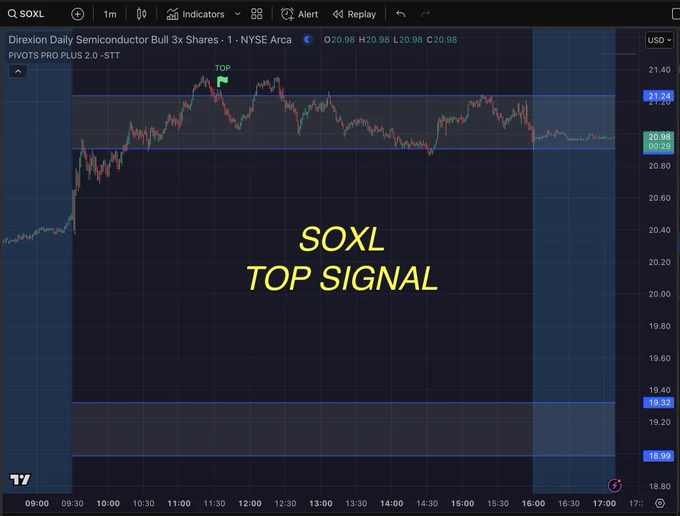The image size is (680, 516).
Task: Open the time axis settings gear
Action: 660,503
